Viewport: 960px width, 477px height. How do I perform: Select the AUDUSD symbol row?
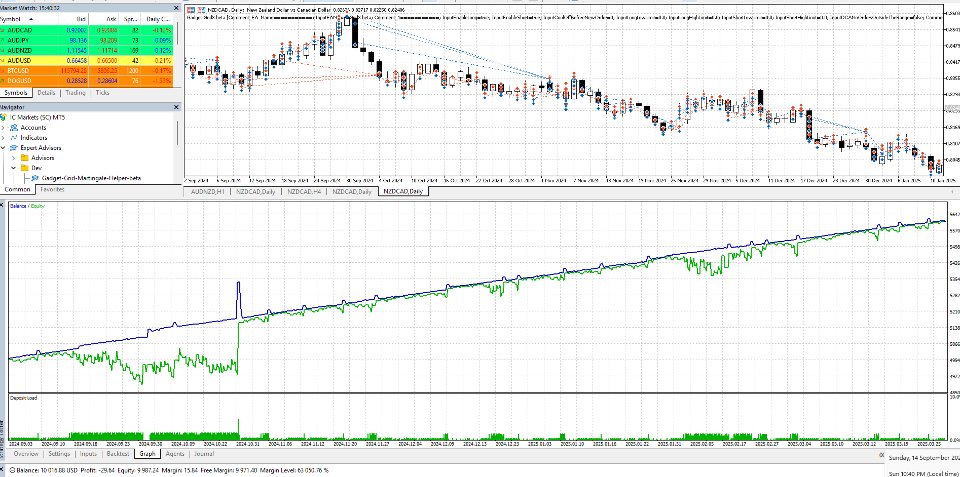[87, 61]
